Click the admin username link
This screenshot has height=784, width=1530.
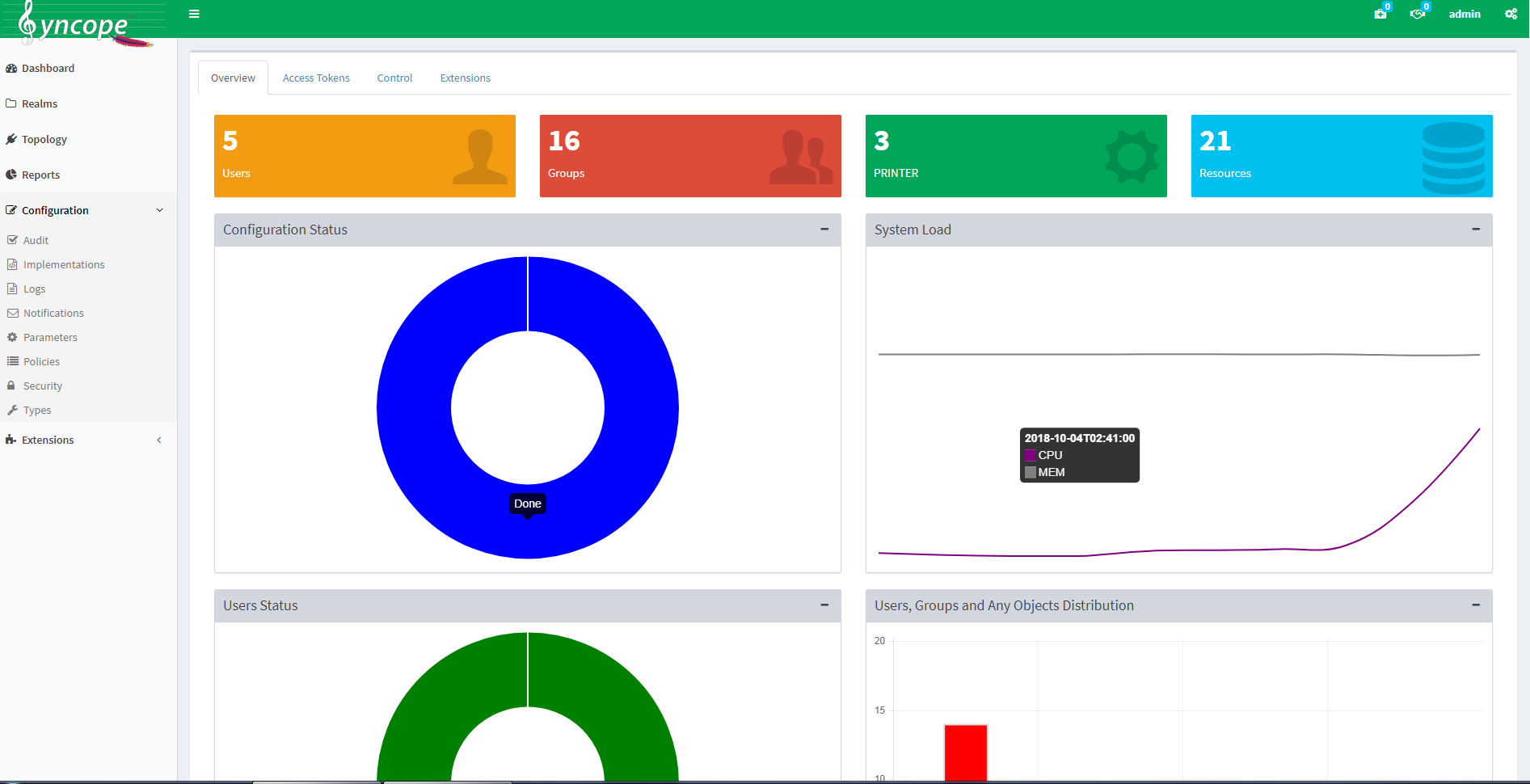[x=1464, y=14]
